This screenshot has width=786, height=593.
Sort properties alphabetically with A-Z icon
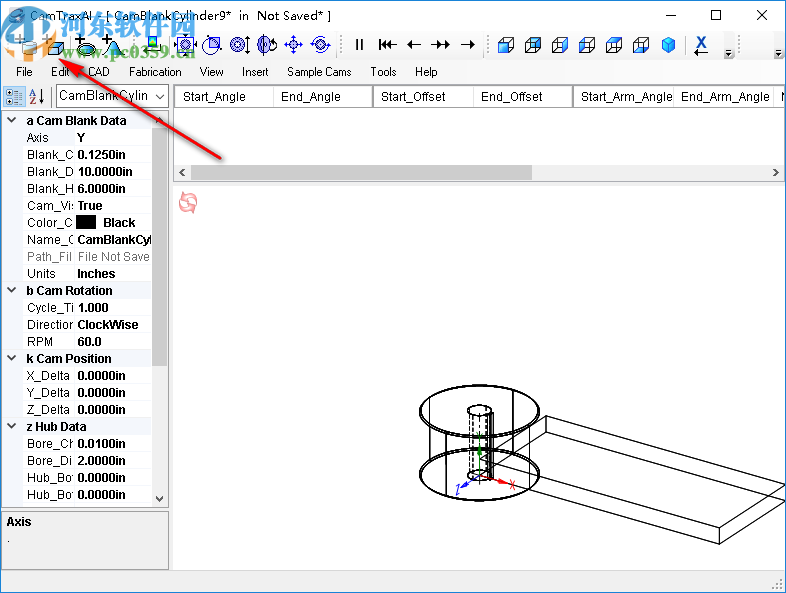[x=36, y=96]
